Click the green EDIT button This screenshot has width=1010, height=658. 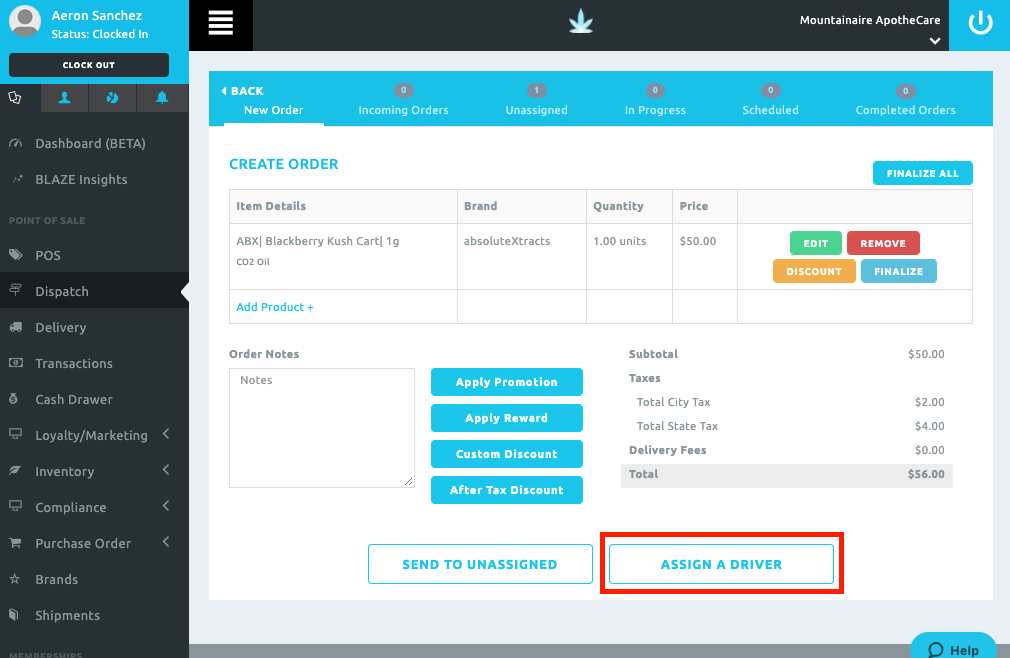tap(815, 243)
